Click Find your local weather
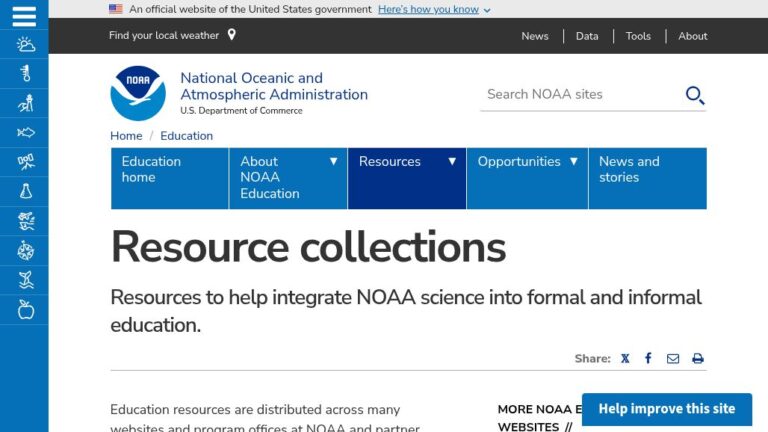Viewport: 768px width, 432px height. click(x=164, y=35)
